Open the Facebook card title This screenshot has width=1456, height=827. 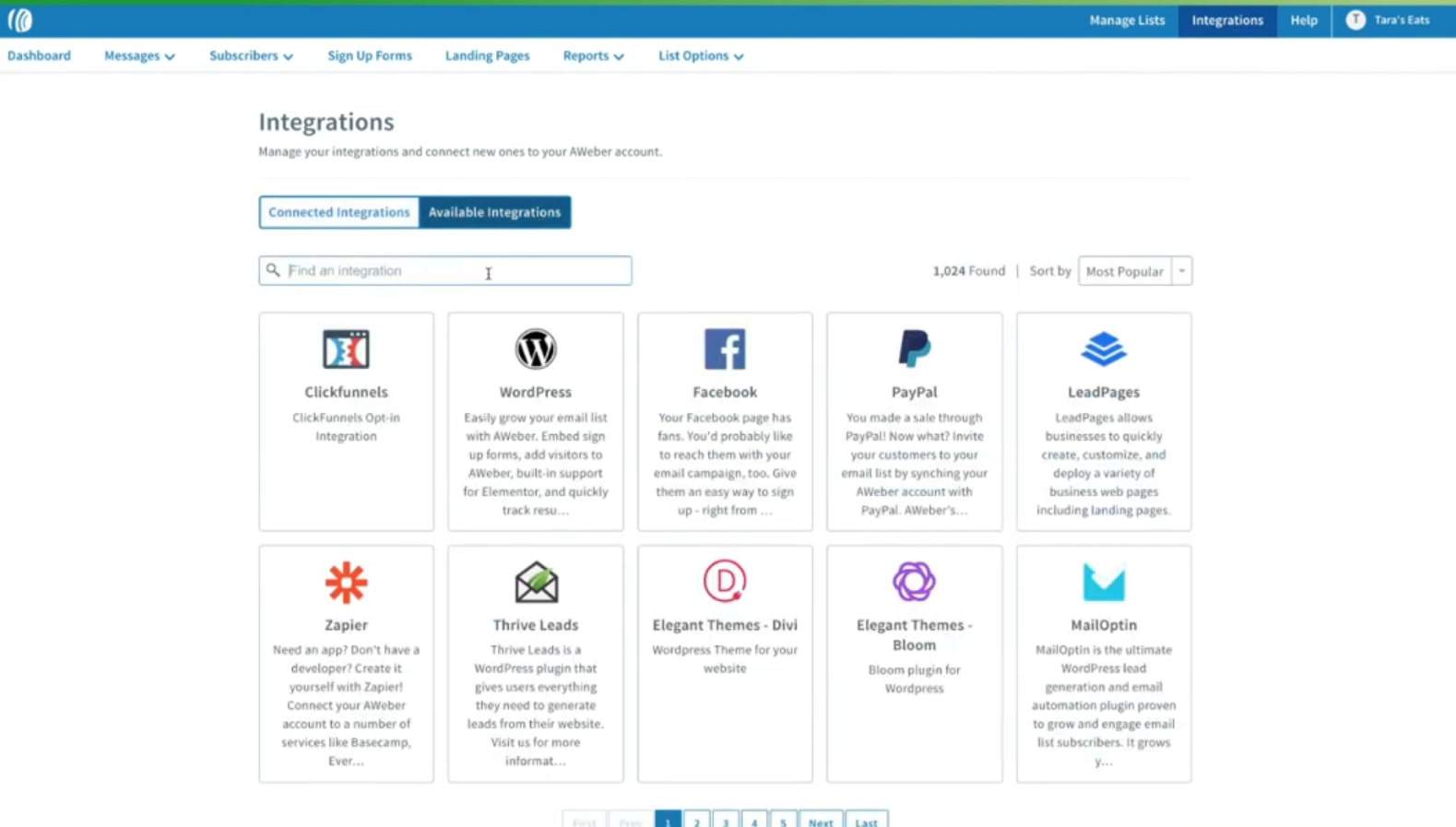725,392
